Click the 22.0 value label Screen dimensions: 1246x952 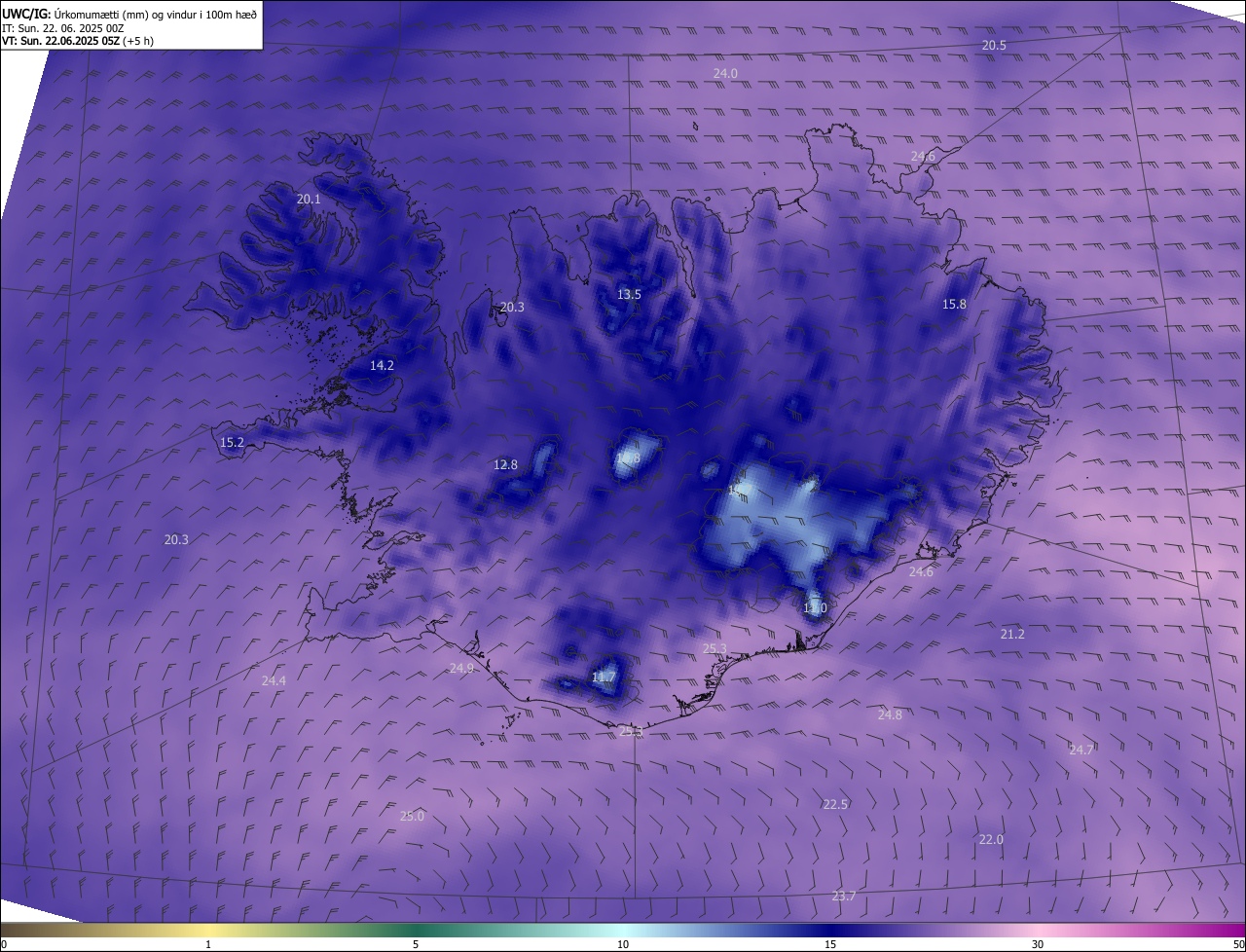coord(991,840)
